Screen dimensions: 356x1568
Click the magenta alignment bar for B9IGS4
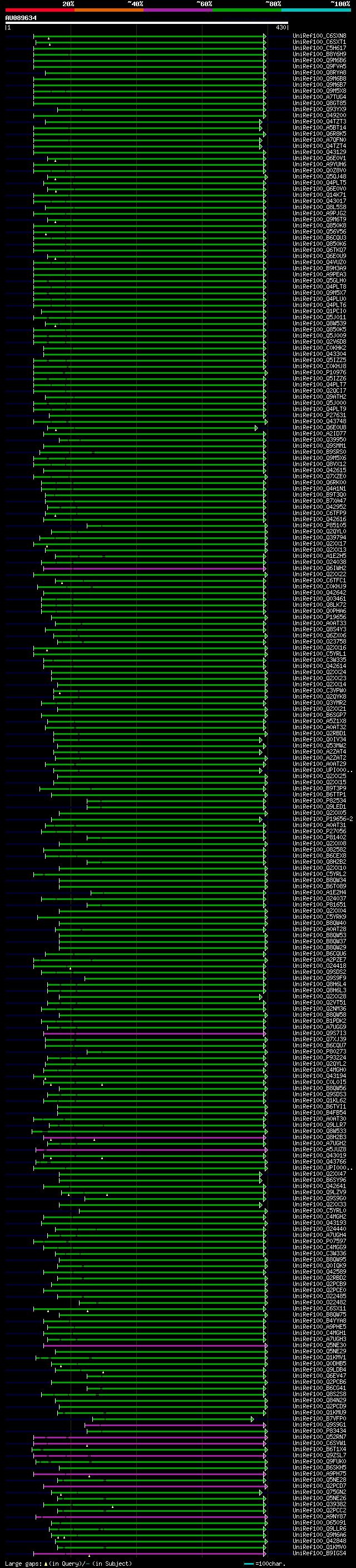[x=150, y=1553]
